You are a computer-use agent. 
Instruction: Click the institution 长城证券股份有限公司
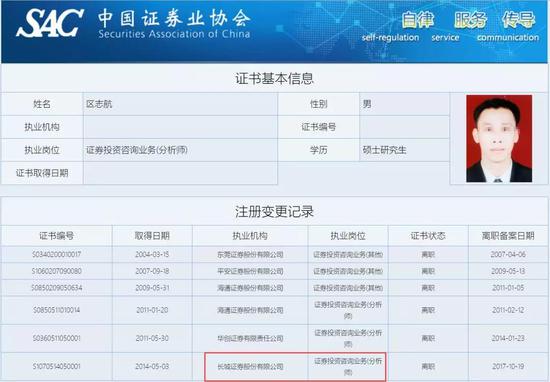pyautogui.click(x=250, y=367)
